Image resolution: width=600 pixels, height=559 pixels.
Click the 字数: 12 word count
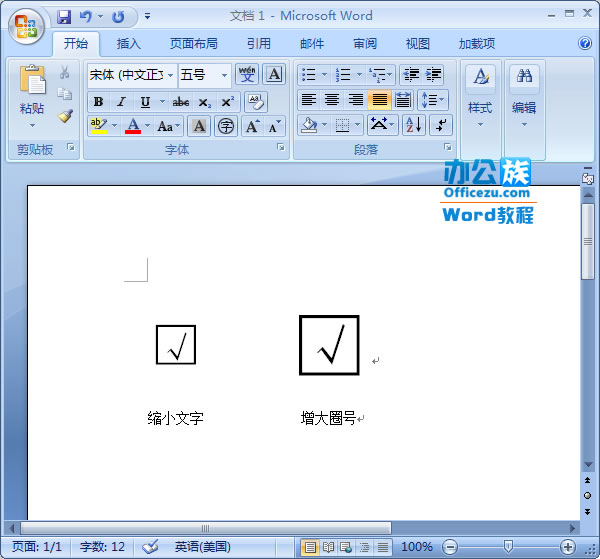pos(102,547)
